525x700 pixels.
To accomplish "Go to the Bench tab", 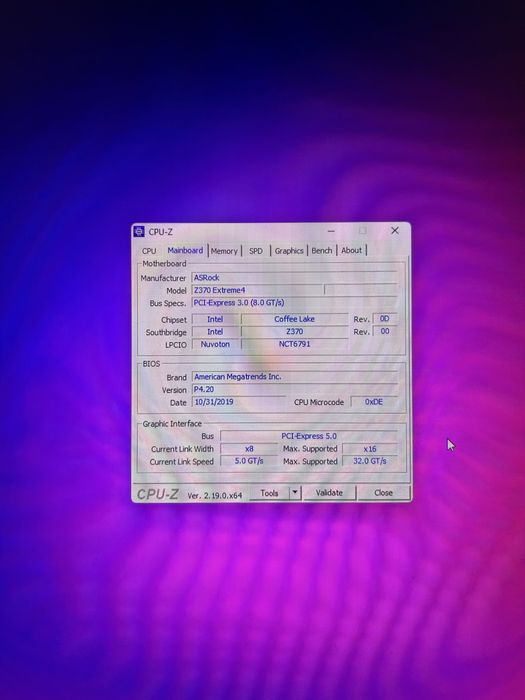I will 322,250.
